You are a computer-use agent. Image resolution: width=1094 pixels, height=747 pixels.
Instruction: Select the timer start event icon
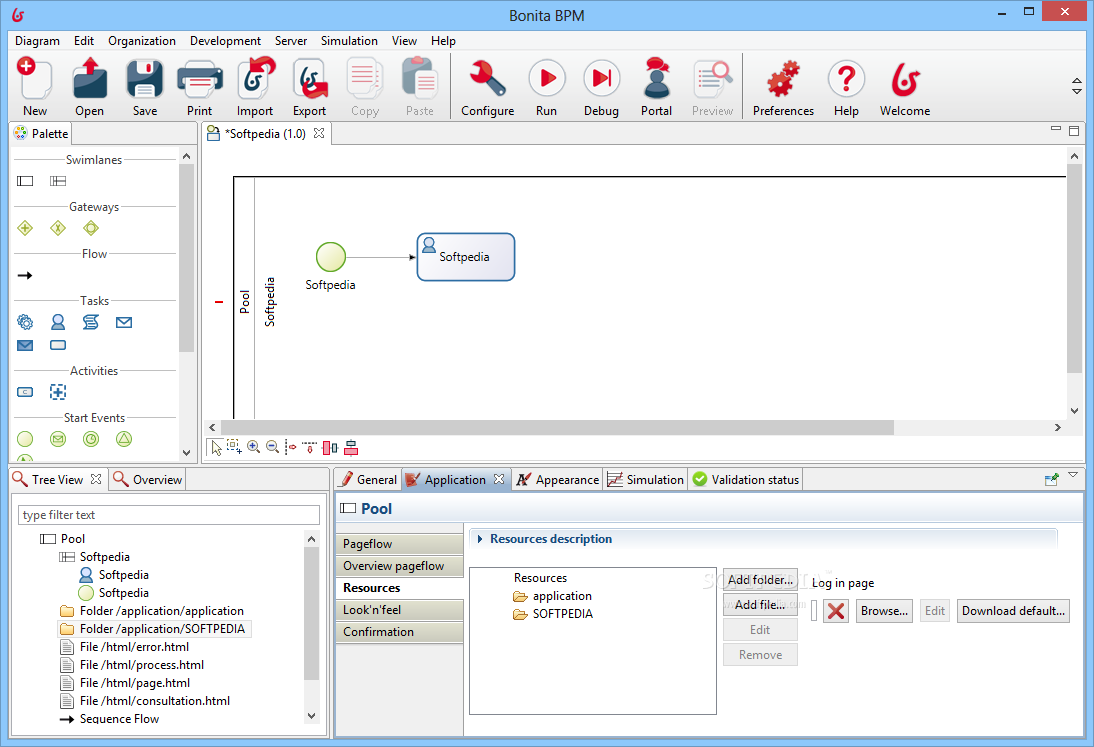[91, 439]
